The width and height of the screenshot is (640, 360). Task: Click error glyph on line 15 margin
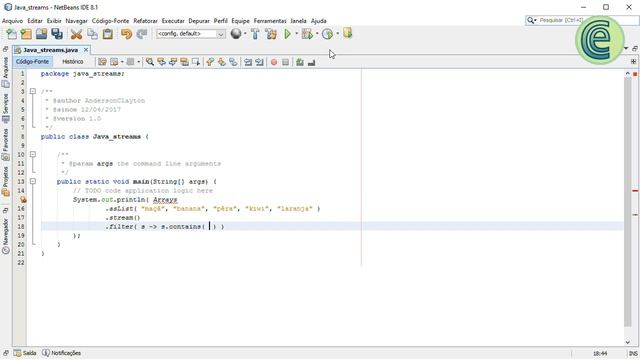[23, 200]
